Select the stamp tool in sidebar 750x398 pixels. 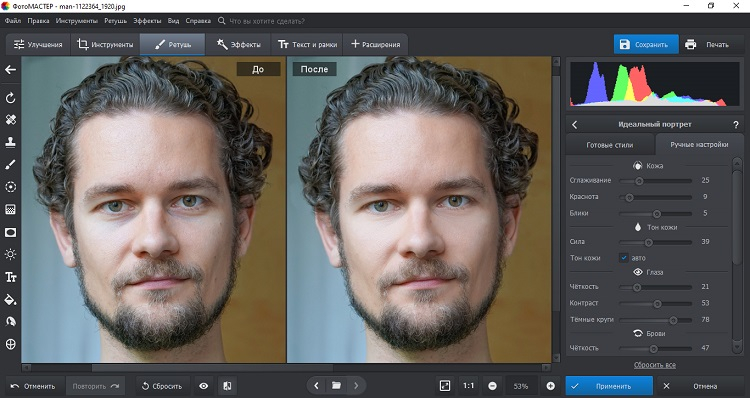click(x=11, y=142)
